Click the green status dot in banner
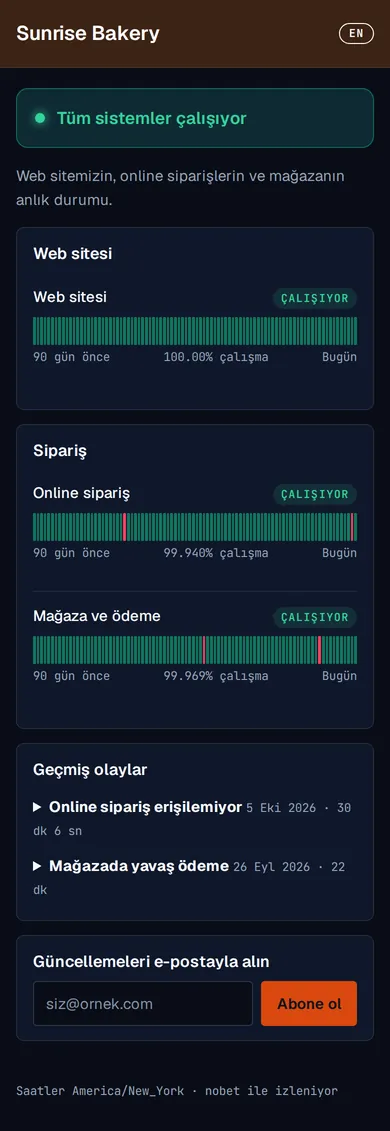The width and height of the screenshot is (390, 1131). (x=40, y=118)
